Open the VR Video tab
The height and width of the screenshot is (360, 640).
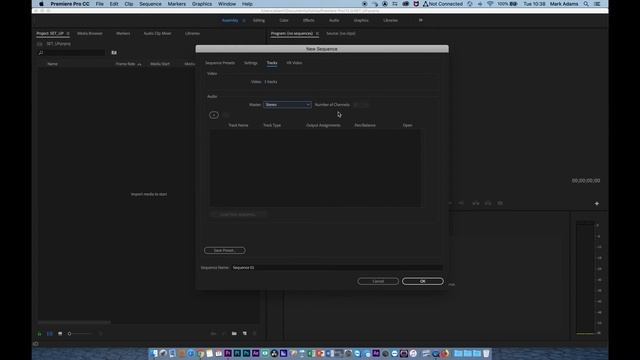(x=294, y=63)
